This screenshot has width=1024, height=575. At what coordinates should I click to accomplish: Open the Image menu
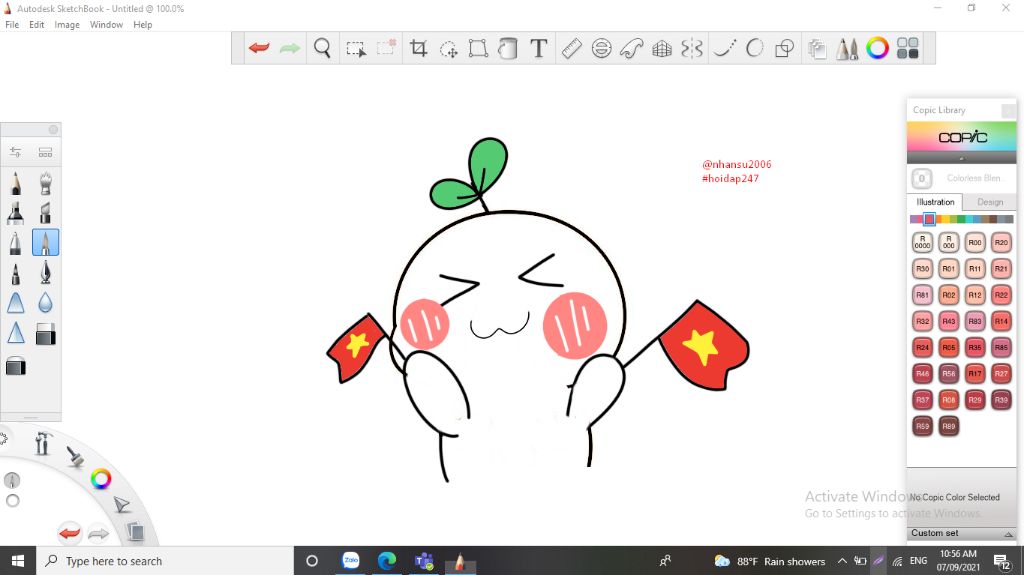(x=67, y=25)
